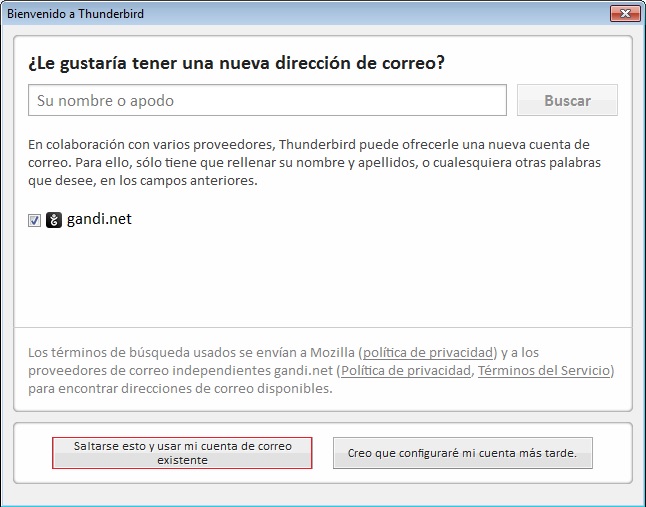646x507 pixels.
Task: Open the 'Términos del Servicio' link
Action: pyautogui.click(x=543, y=370)
